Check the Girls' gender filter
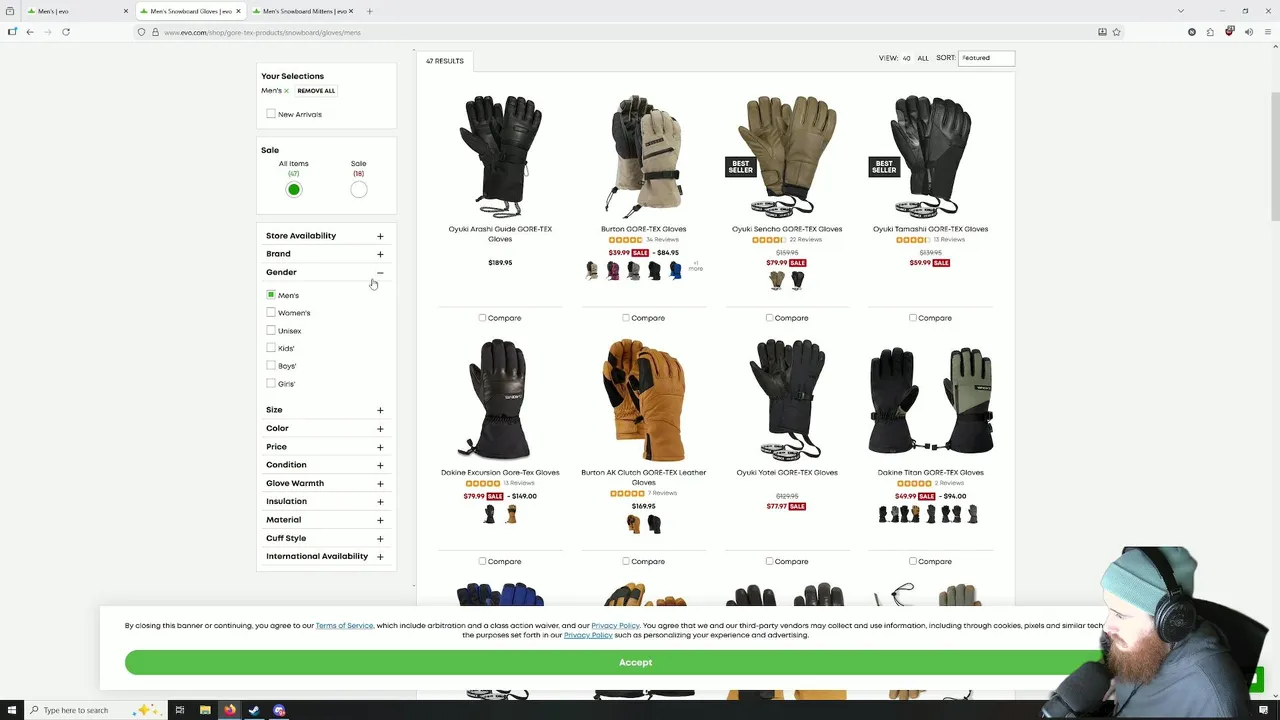Screen dimensions: 1280x720 click(x=271, y=383)
